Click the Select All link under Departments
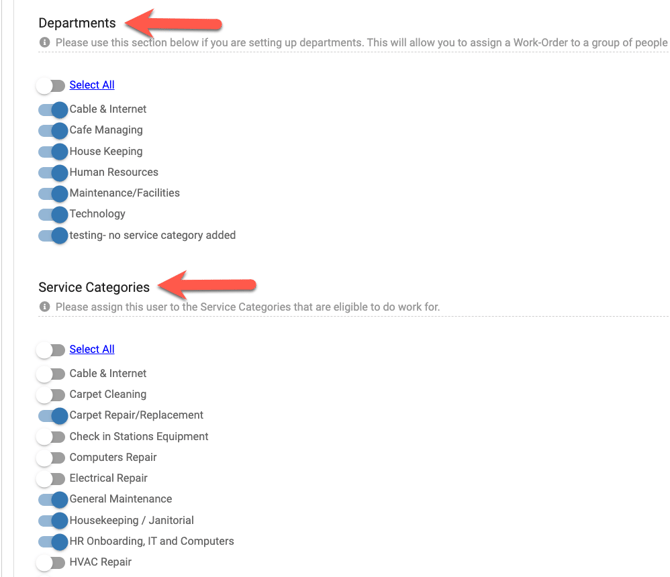 click(x=92, y=85)
